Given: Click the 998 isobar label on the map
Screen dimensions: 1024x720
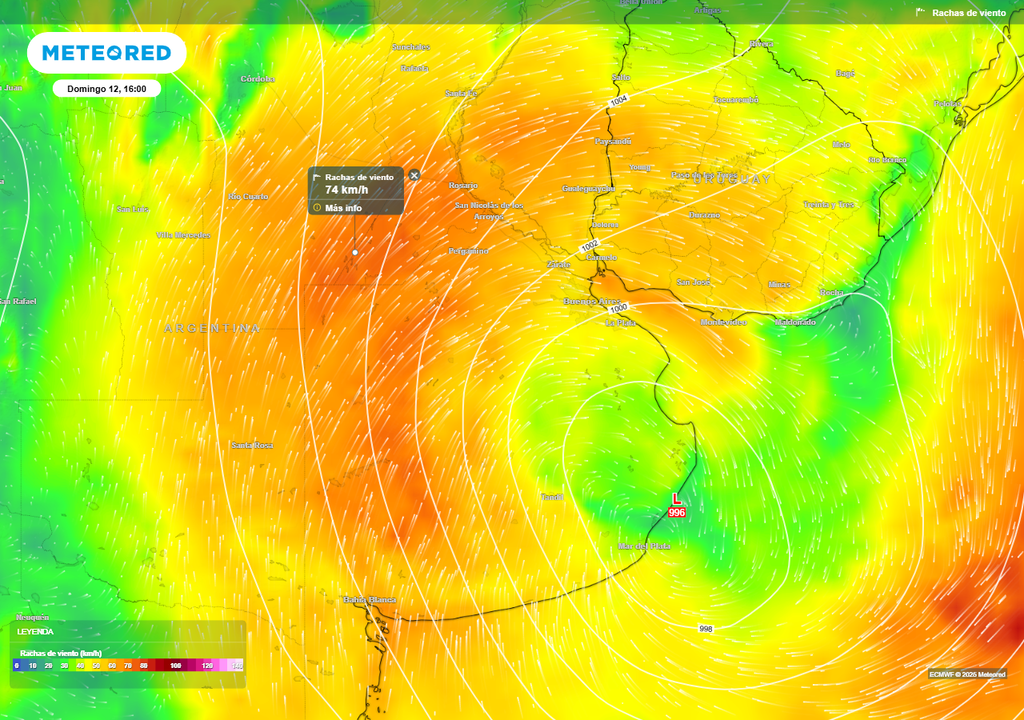Looking at the screenshot, I should click(706, 630).
